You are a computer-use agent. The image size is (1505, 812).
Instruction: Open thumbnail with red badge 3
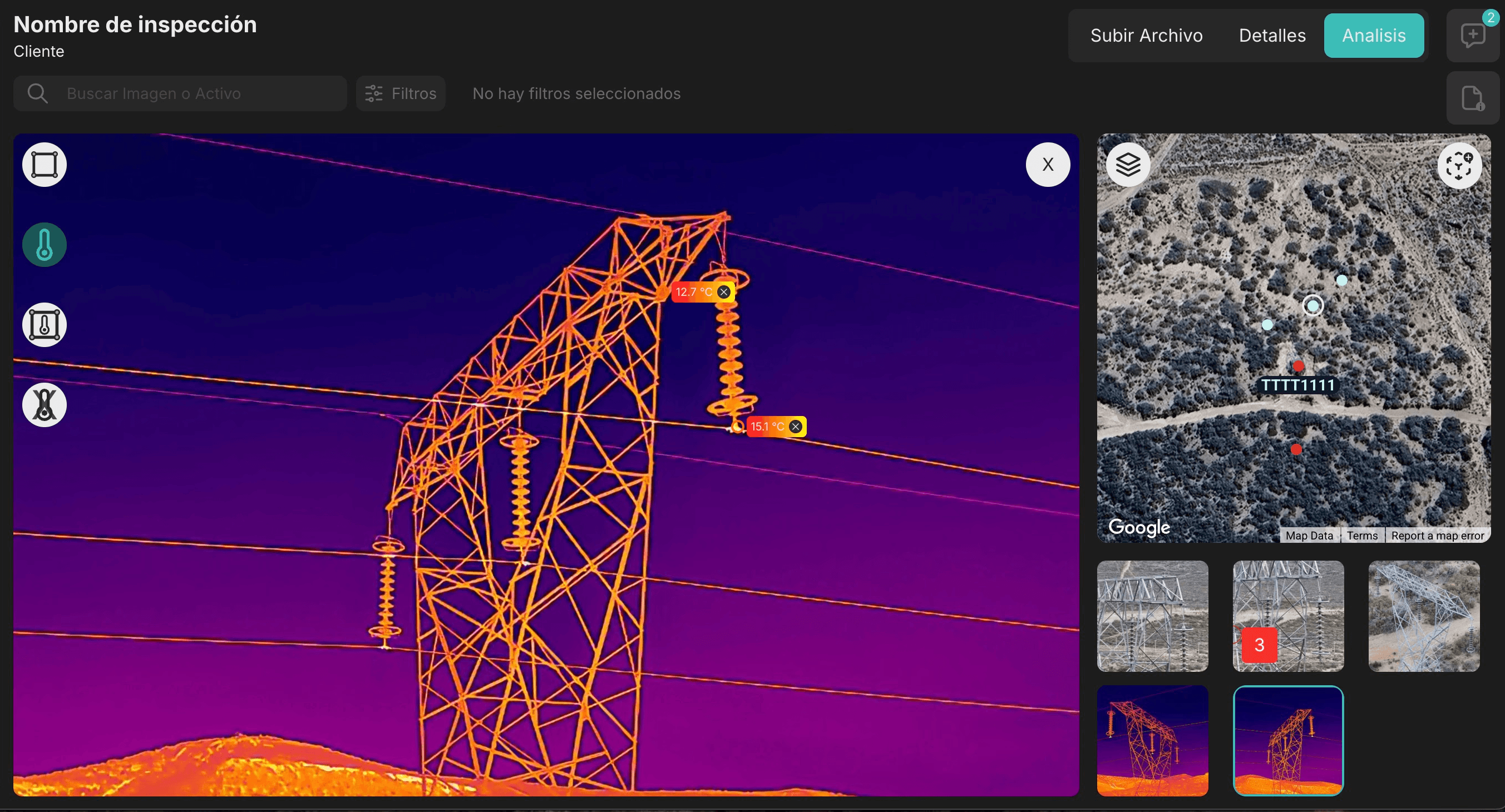pos(1287,616)
